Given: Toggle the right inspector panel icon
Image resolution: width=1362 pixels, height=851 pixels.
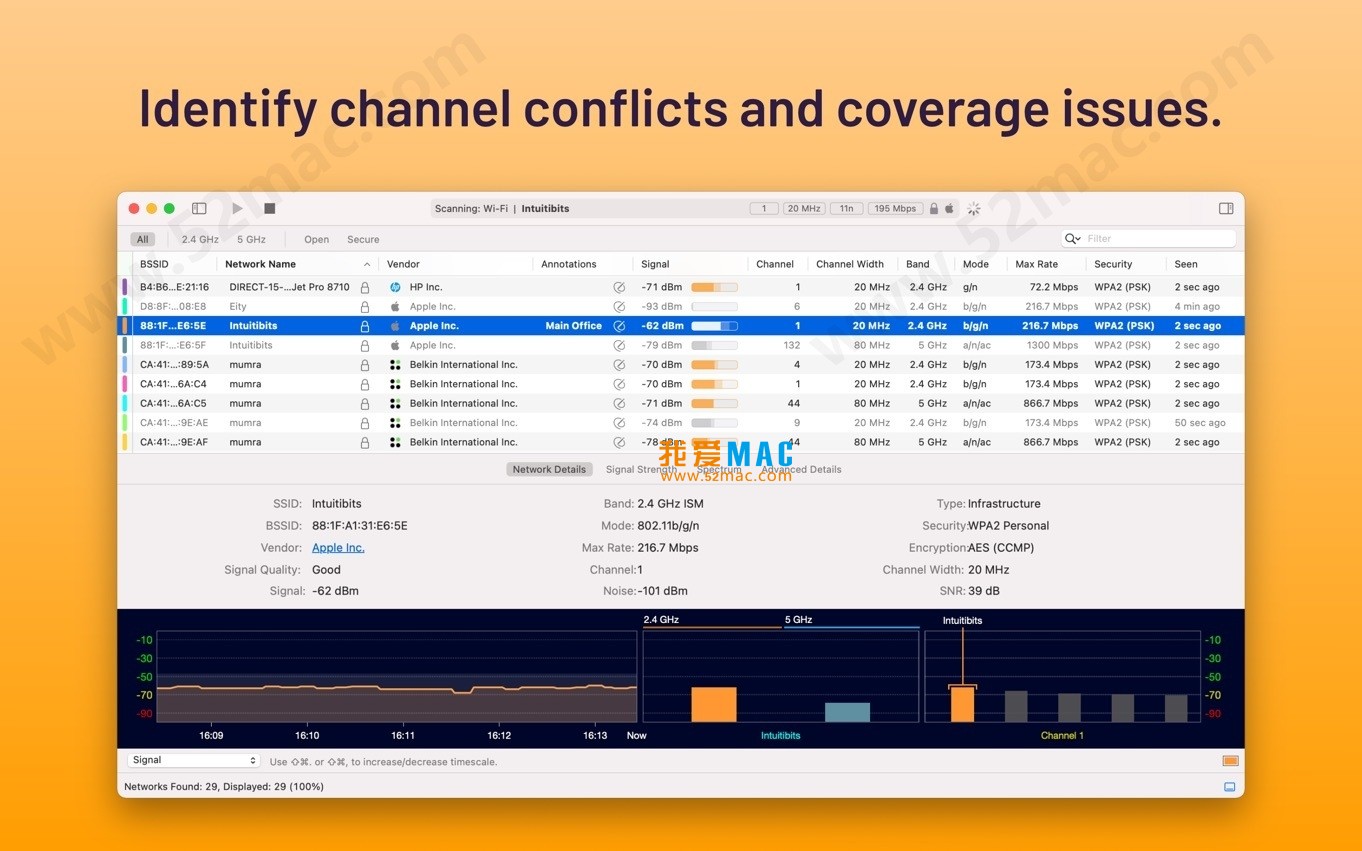Looking at the screenshot, I should (1226, 208).
